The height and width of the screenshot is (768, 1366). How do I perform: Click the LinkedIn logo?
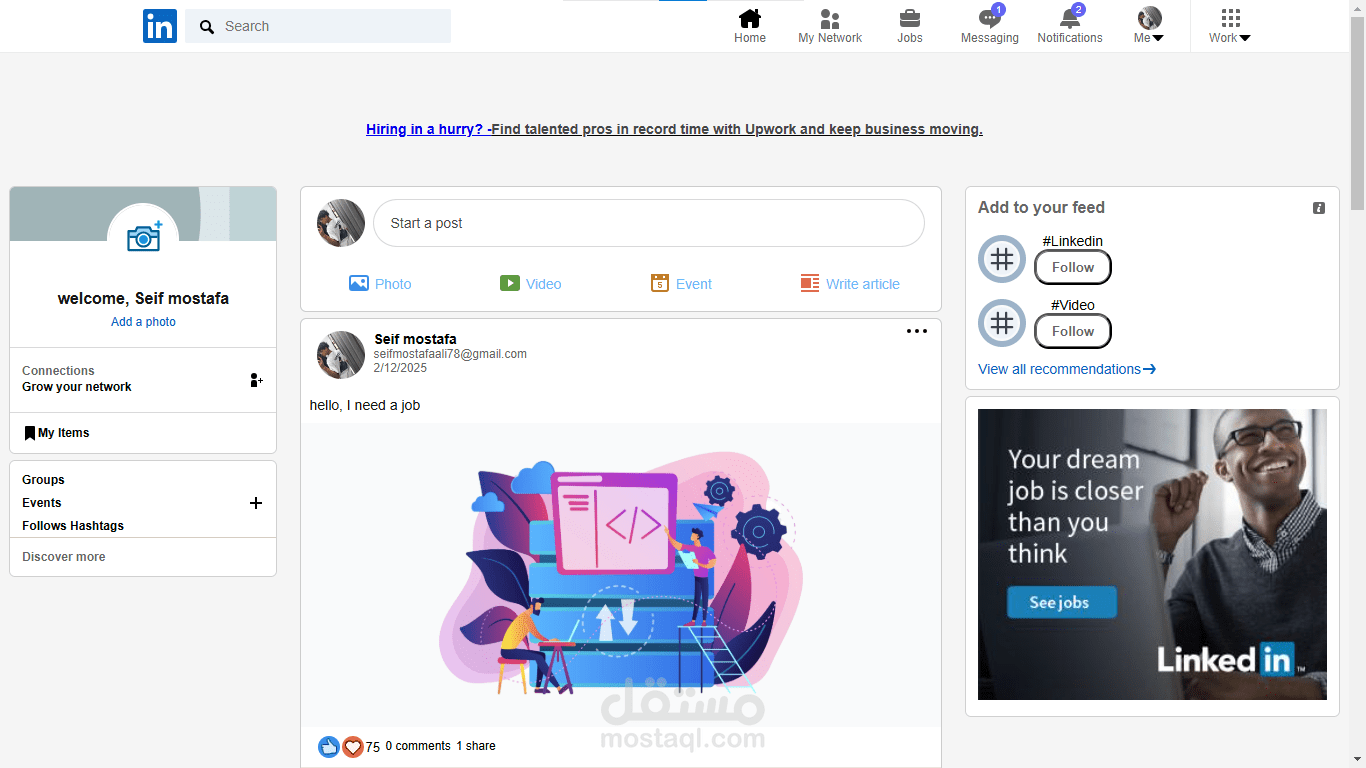[160, 26]
